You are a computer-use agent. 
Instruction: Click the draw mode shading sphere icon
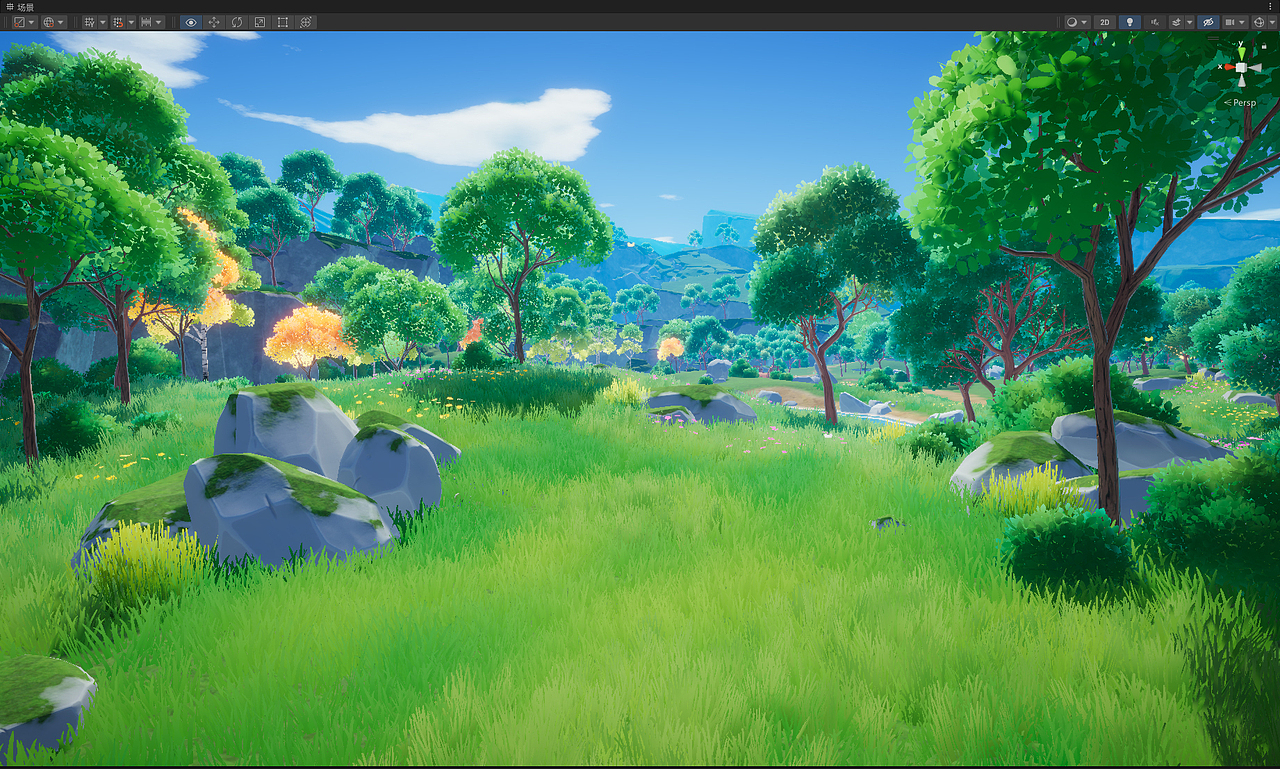(1072, 22)
